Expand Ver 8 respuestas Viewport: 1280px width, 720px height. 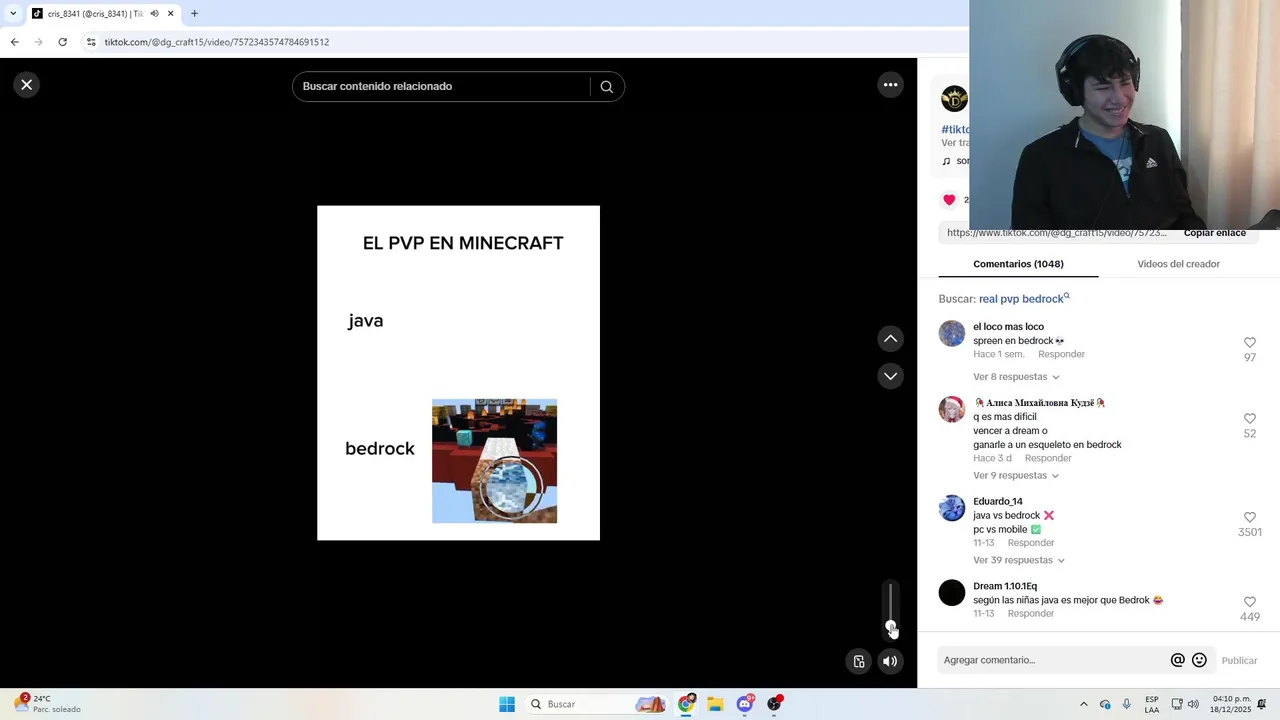(x=1015, y=377)
